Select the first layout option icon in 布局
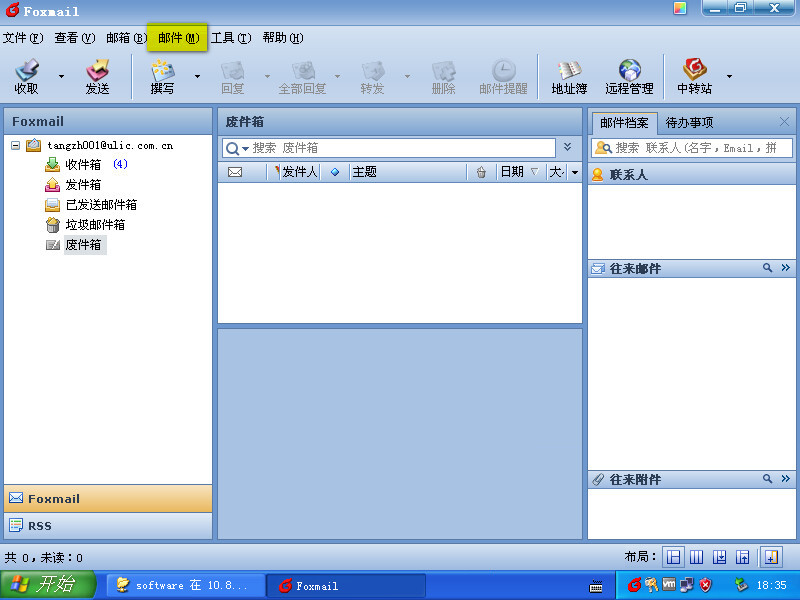Viewport: 800px width, 600px height. 674,557
